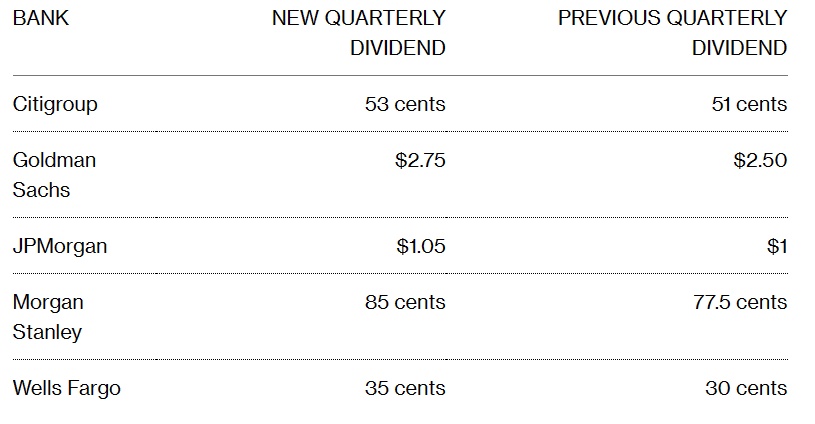This screenshot has width=815, height=424.
Task: Click JPMorgan's previous dividend of $1
Action: coord(777,246)
